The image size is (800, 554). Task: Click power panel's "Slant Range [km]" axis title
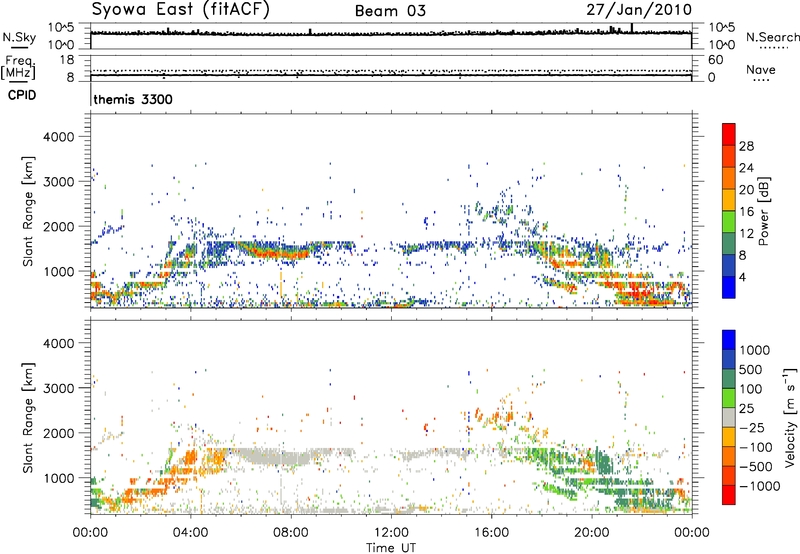28,211
